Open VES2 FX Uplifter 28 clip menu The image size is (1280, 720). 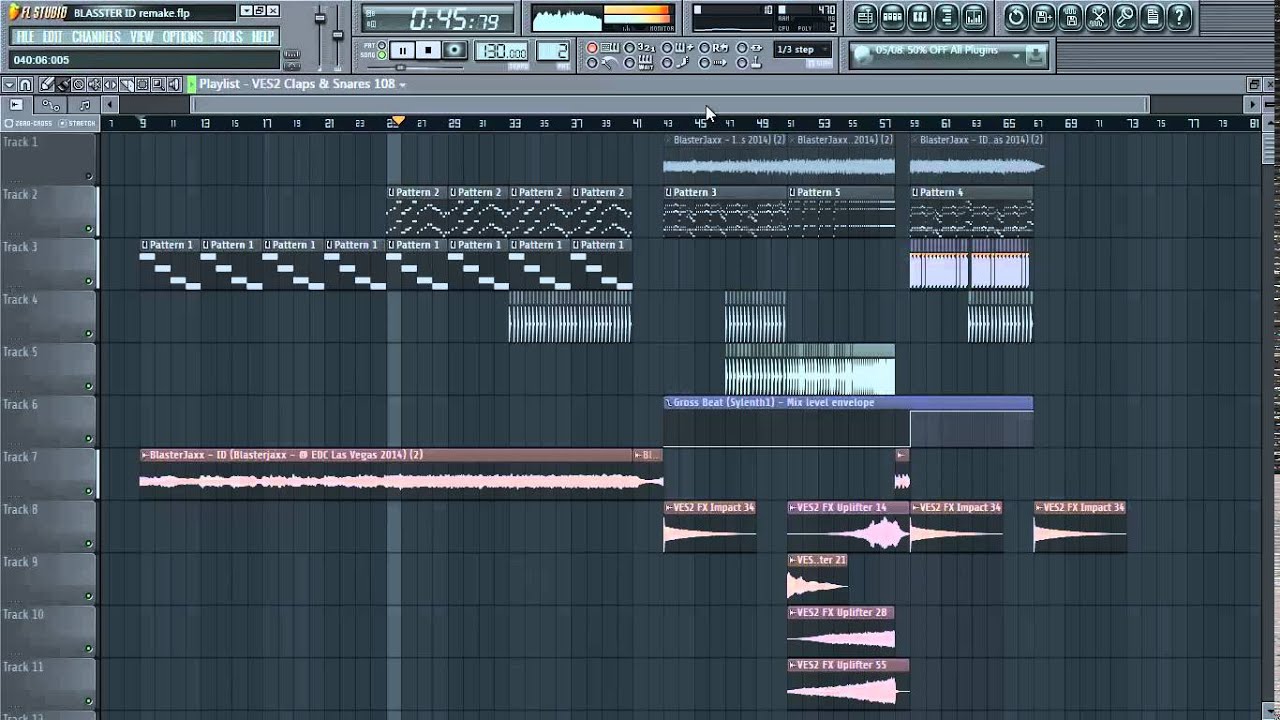tap(793, 612)
